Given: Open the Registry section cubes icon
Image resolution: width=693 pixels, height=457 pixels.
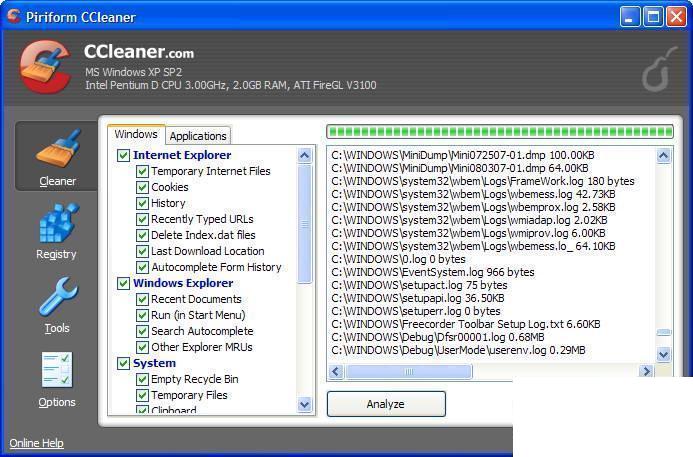Looking at the screenshot, I should 59,222.
